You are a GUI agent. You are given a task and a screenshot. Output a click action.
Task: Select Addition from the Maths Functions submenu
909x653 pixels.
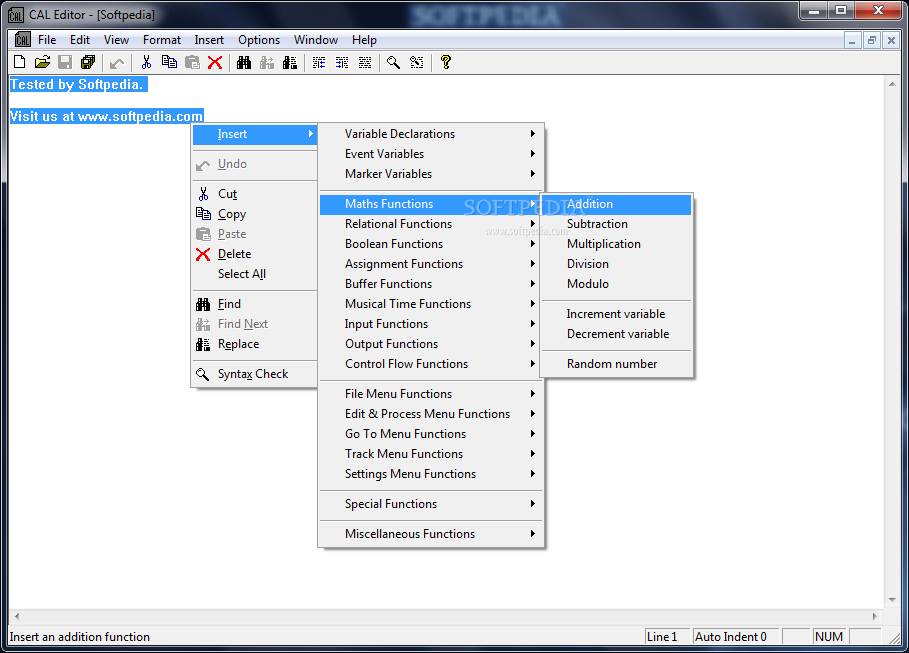[616, 204]
